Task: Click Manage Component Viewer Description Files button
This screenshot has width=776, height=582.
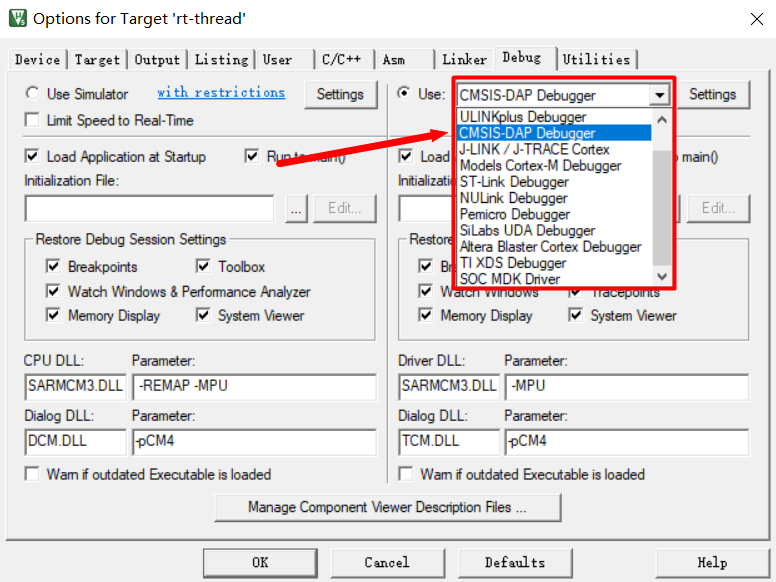Action: tap(387, 507)
